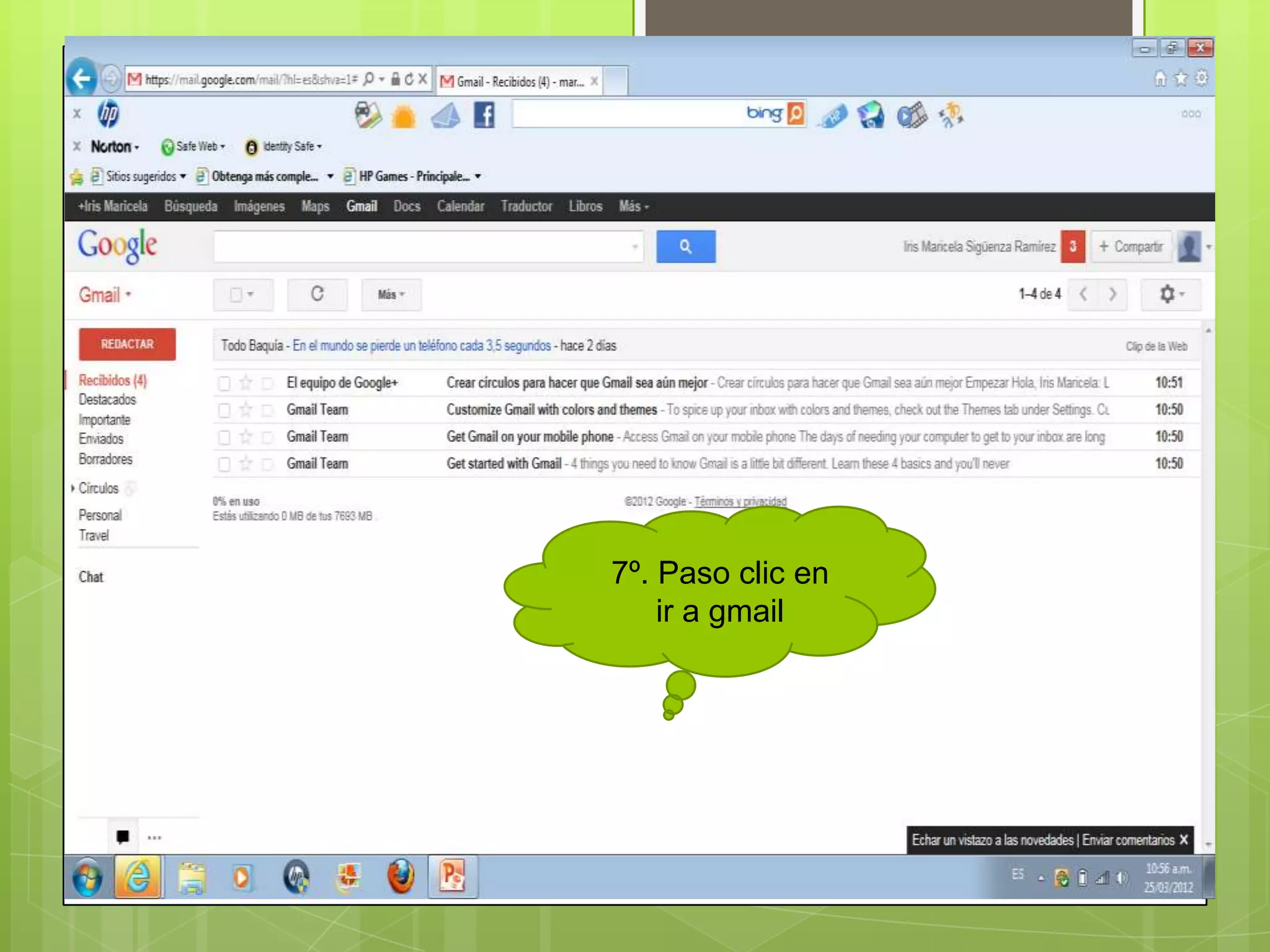1270x952 pixels.
Task: Click the volume icon in system tray
Action: [x=1122, y=878]
